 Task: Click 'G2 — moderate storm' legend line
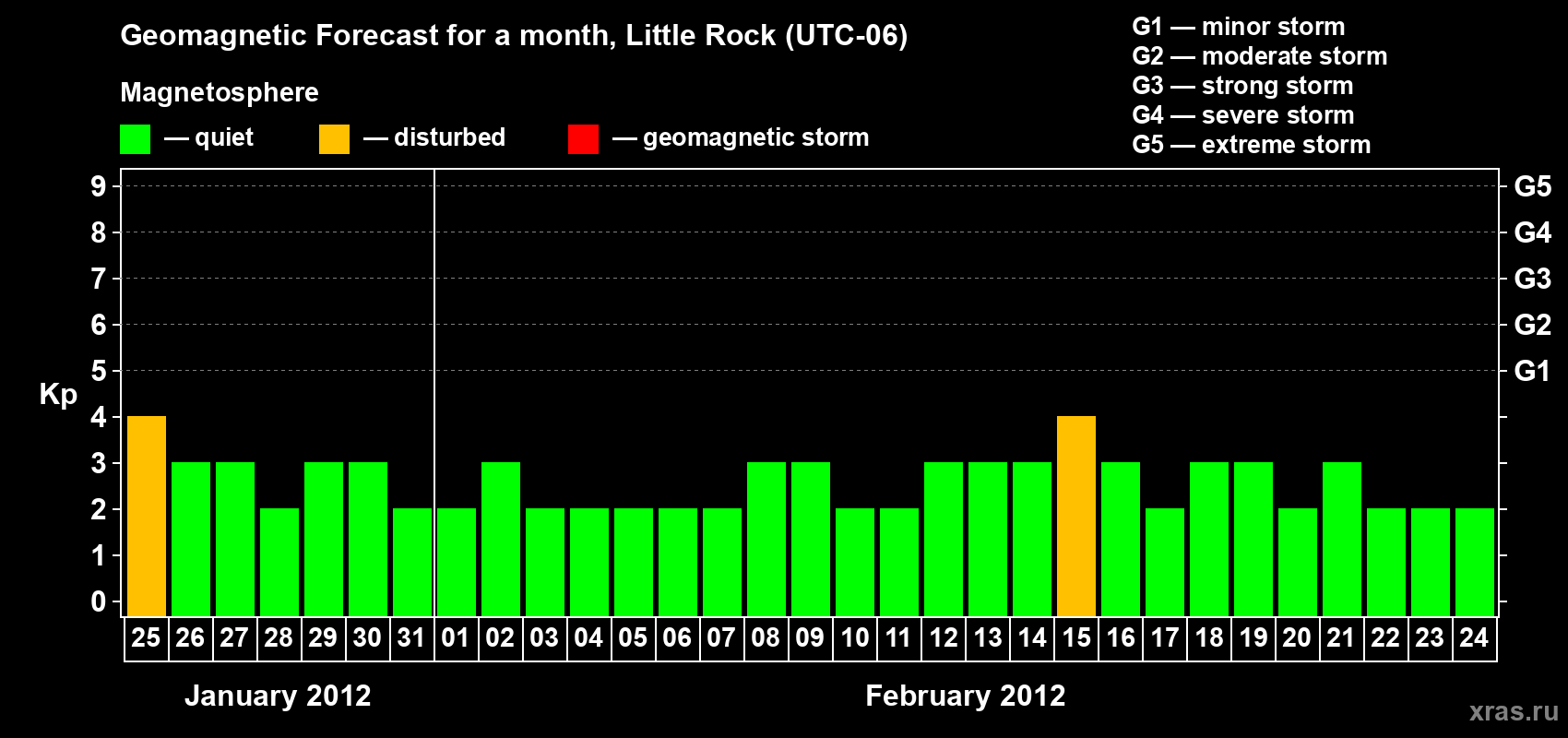(1260, 56)
